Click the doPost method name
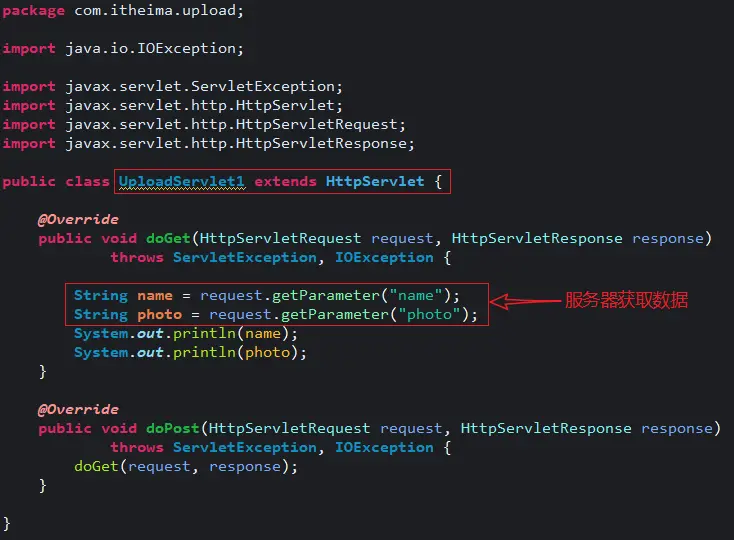The width and height of the screenshot is (734, 540). click(173, 428)
